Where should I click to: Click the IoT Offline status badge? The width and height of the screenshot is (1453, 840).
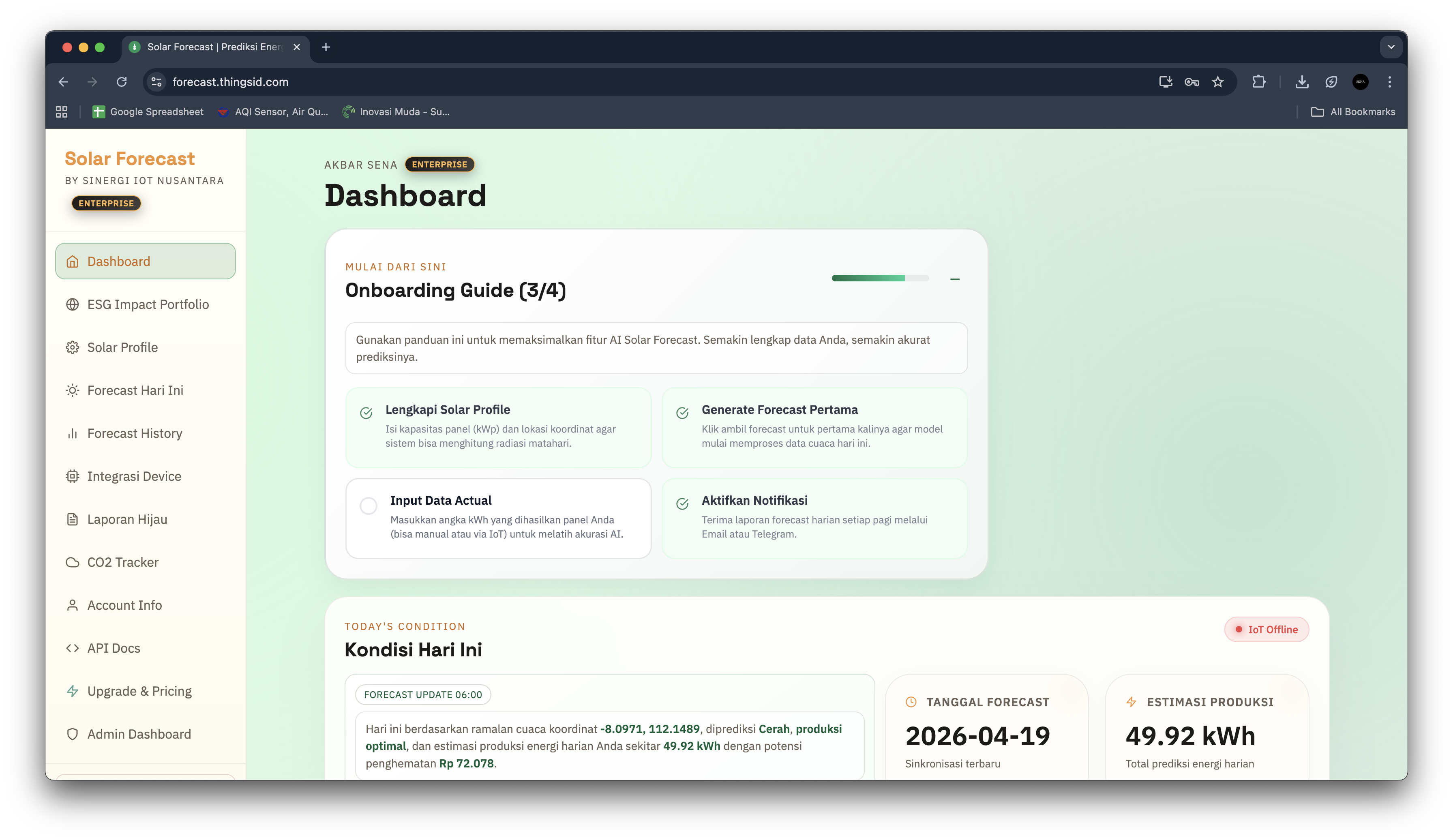click(x=1266, y=630)
